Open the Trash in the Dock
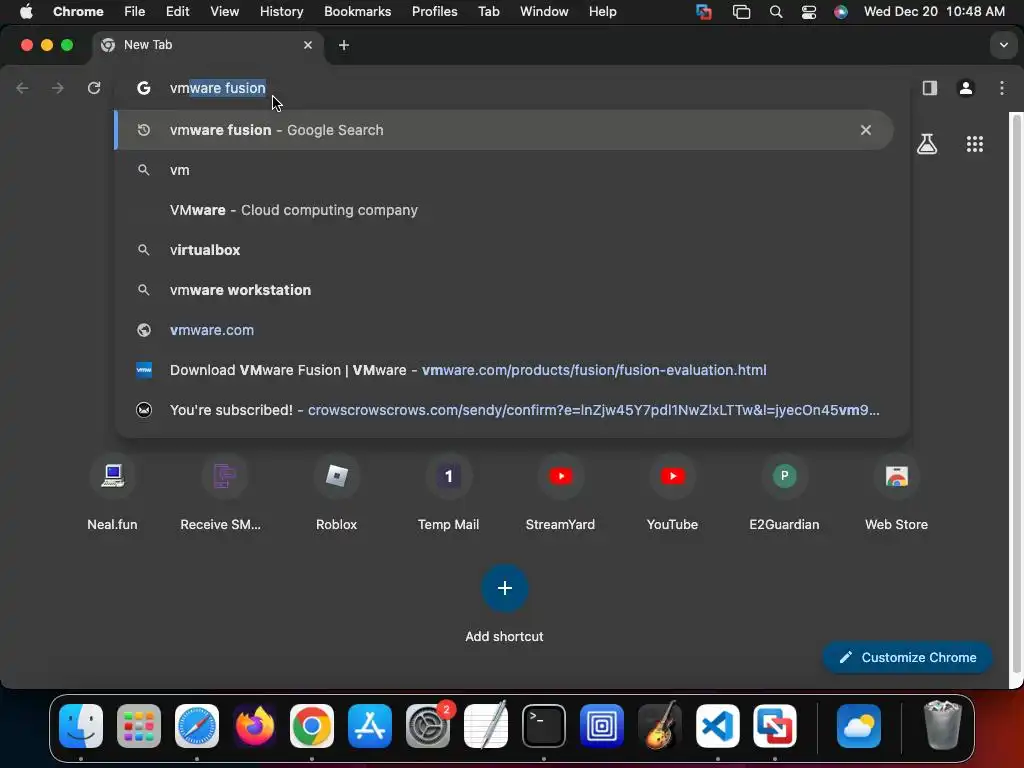1024x768 pixels. pos(942,725)
